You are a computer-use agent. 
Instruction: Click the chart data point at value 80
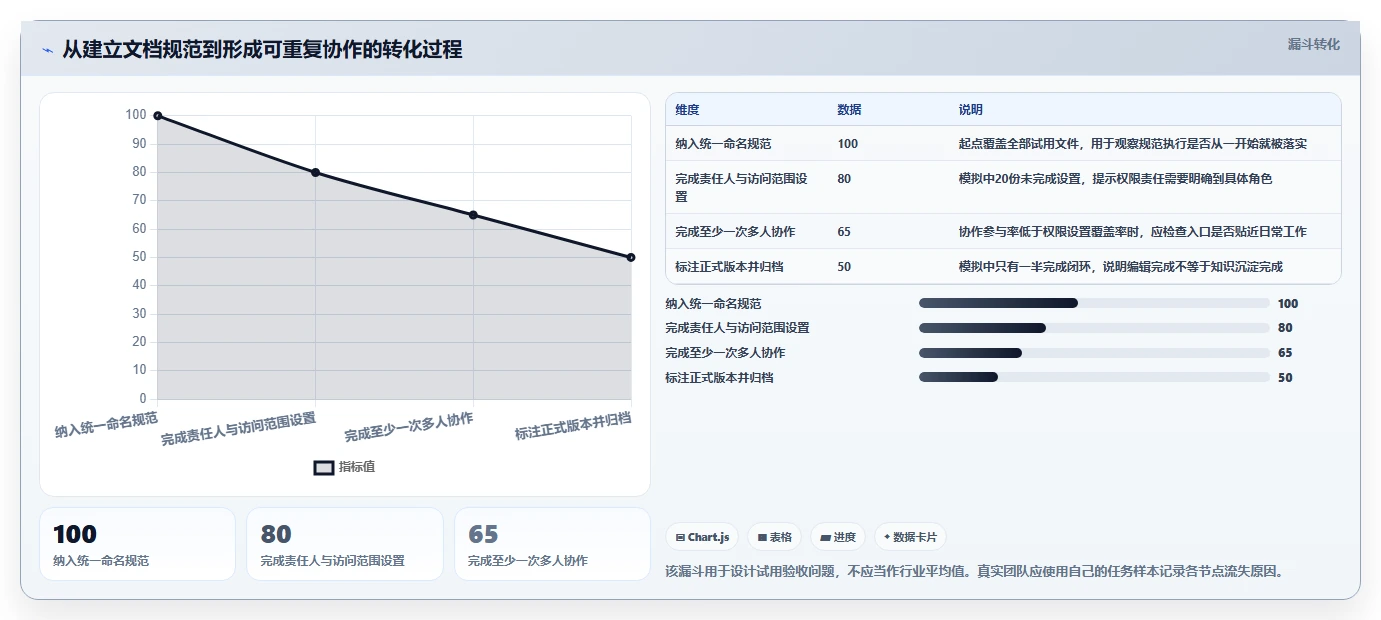(x=315, y=172)
